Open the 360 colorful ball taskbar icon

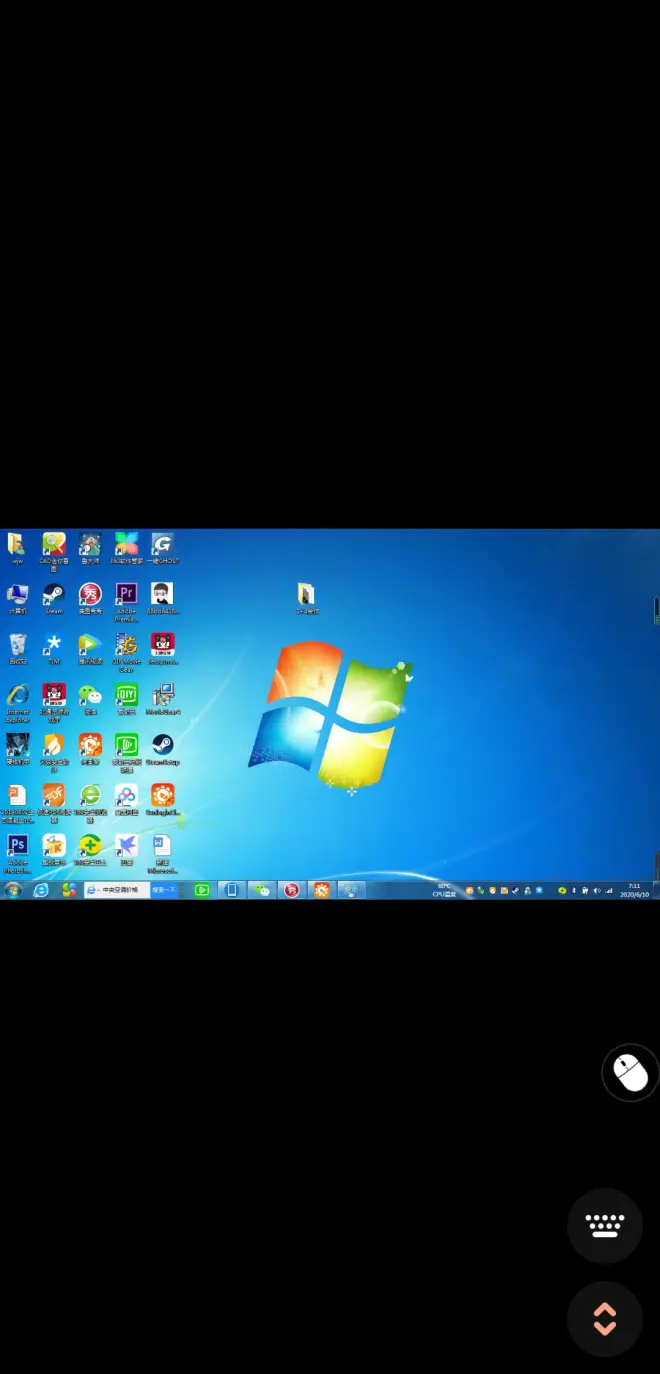69,890
